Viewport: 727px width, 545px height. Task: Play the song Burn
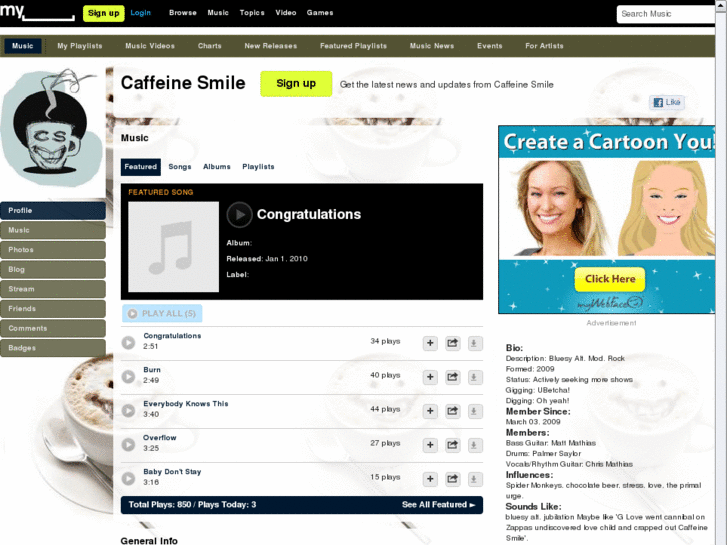pos(128,377)
